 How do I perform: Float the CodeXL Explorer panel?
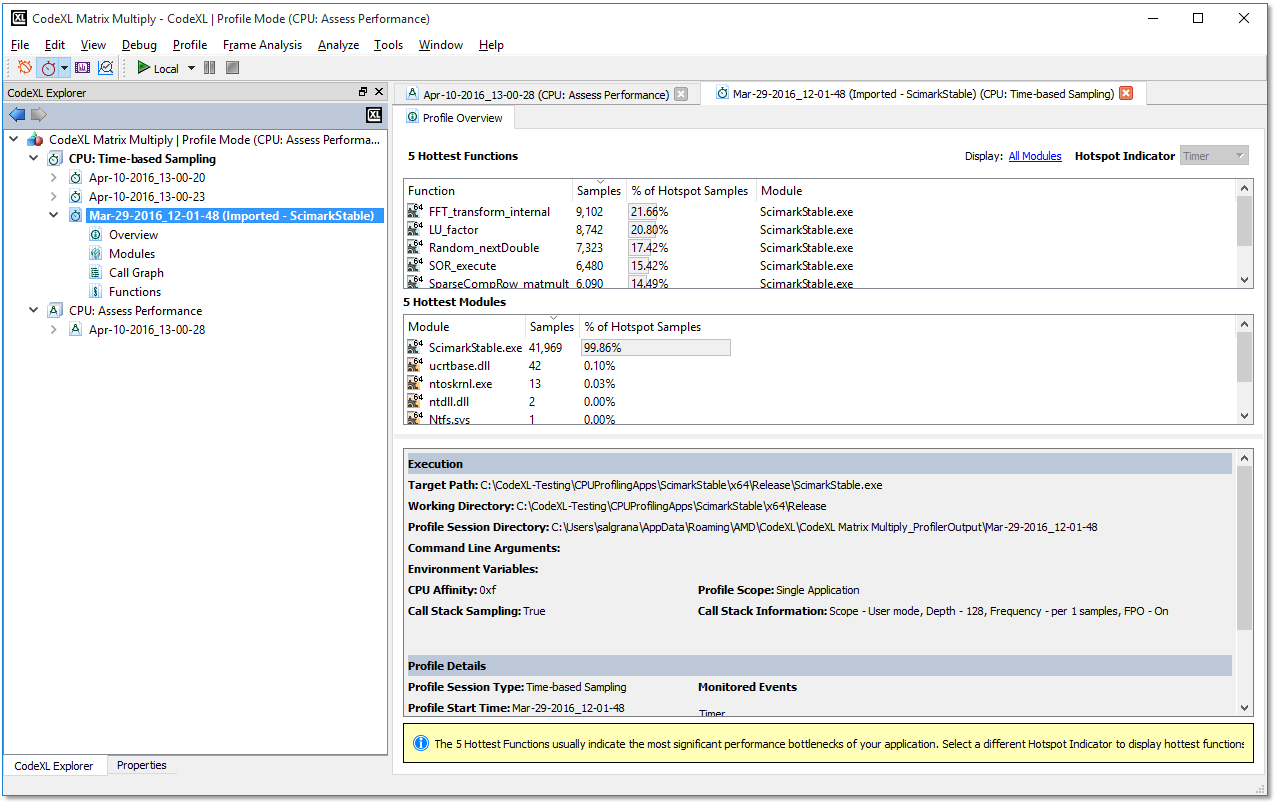click(x=363, y=92)
